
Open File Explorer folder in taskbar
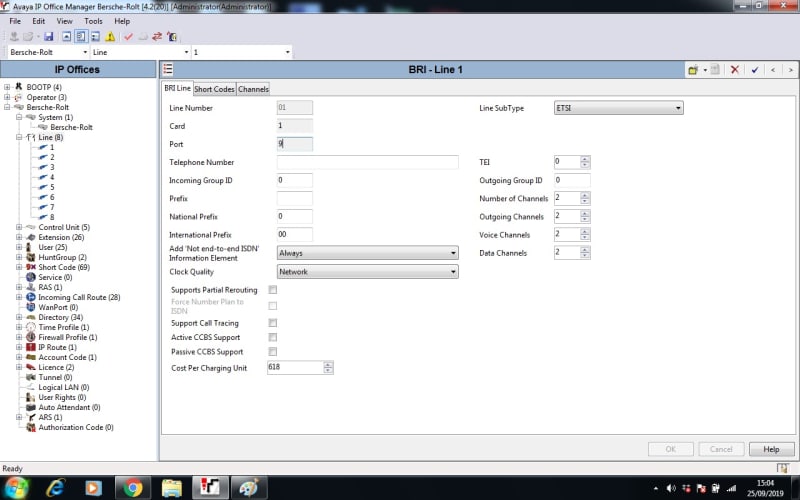point(171,488)
